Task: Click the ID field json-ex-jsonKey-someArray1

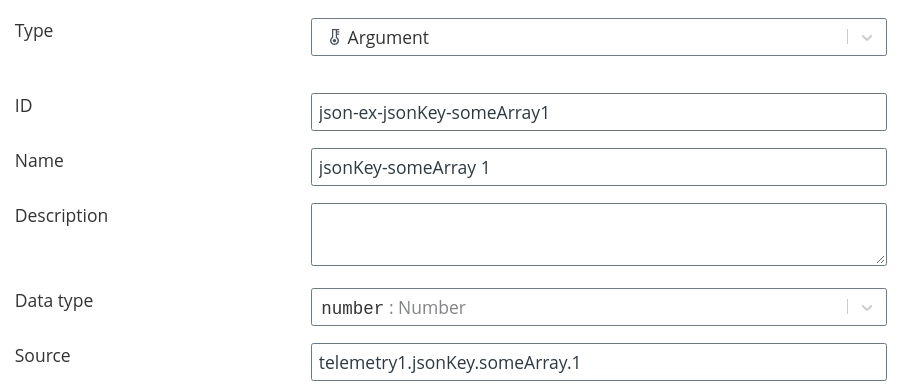Action: 599,112
